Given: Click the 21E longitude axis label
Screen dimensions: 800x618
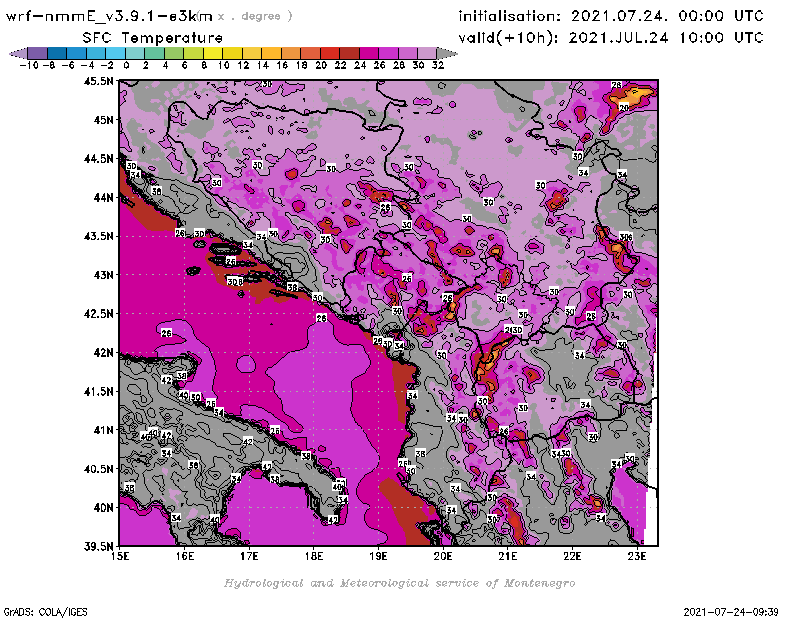Looking at the screenshot, I should tap(508, 556).
